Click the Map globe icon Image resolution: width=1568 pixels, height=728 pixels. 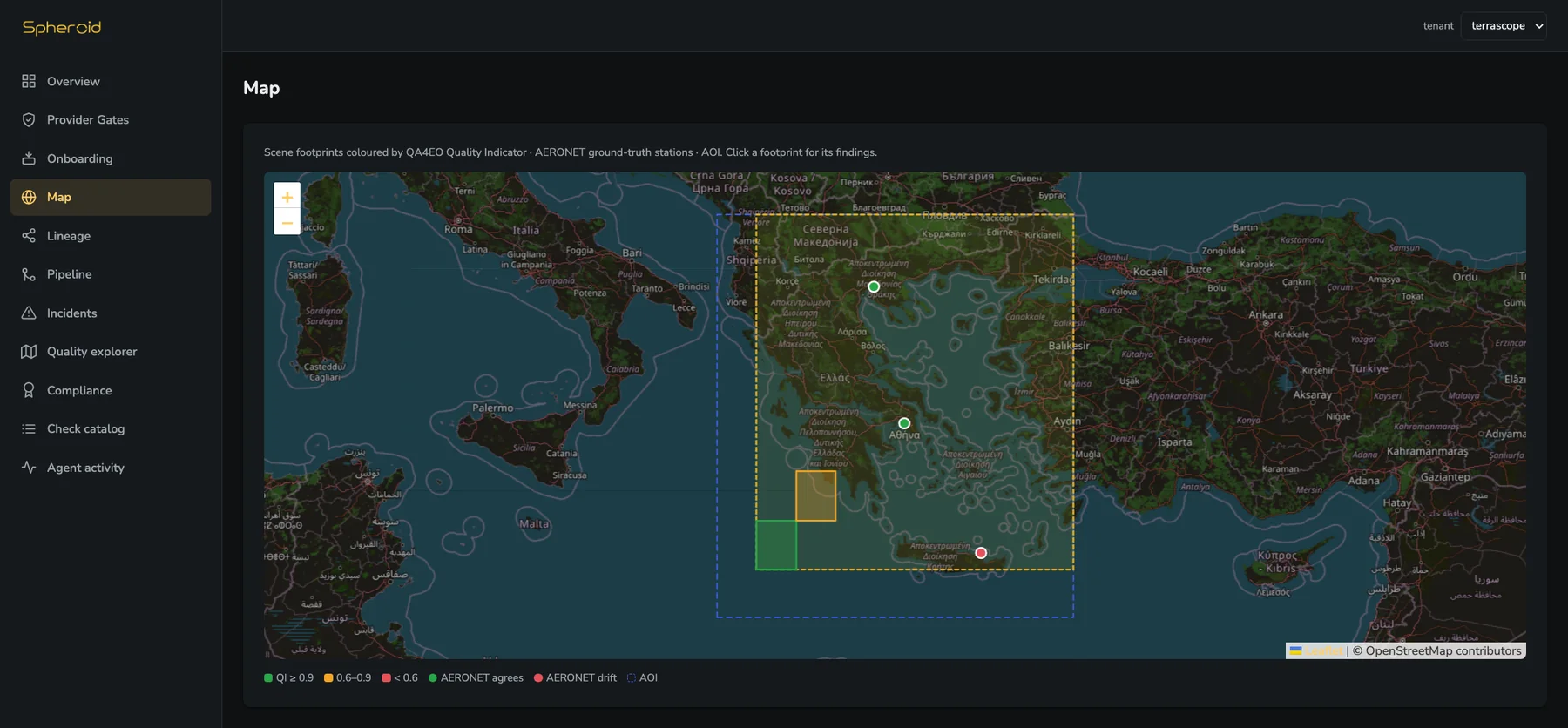click(29, 197)
